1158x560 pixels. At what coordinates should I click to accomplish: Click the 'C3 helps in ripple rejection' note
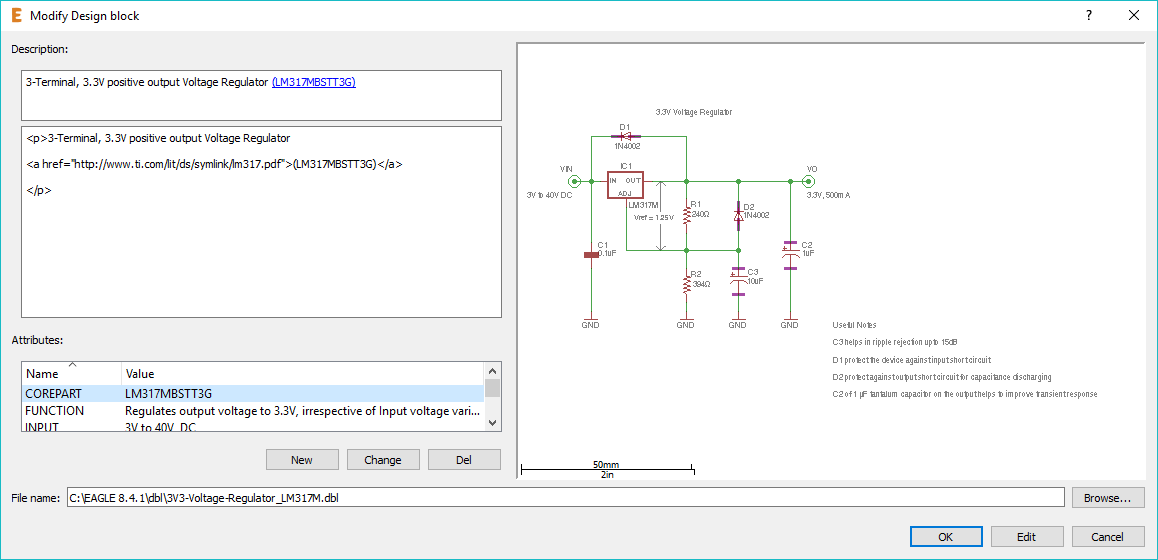[x=894, y=342]
